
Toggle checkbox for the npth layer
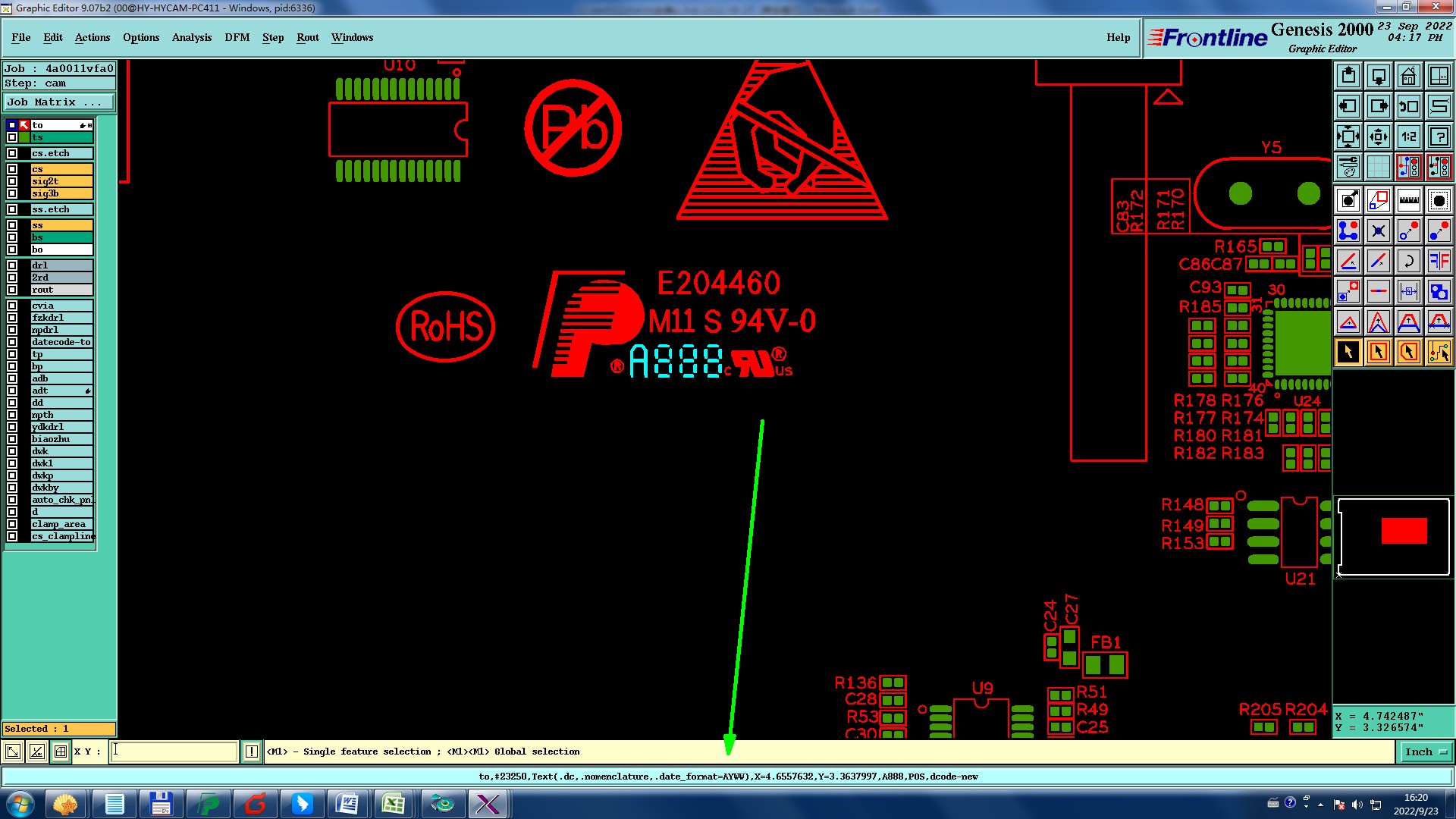tap(12, 415)
